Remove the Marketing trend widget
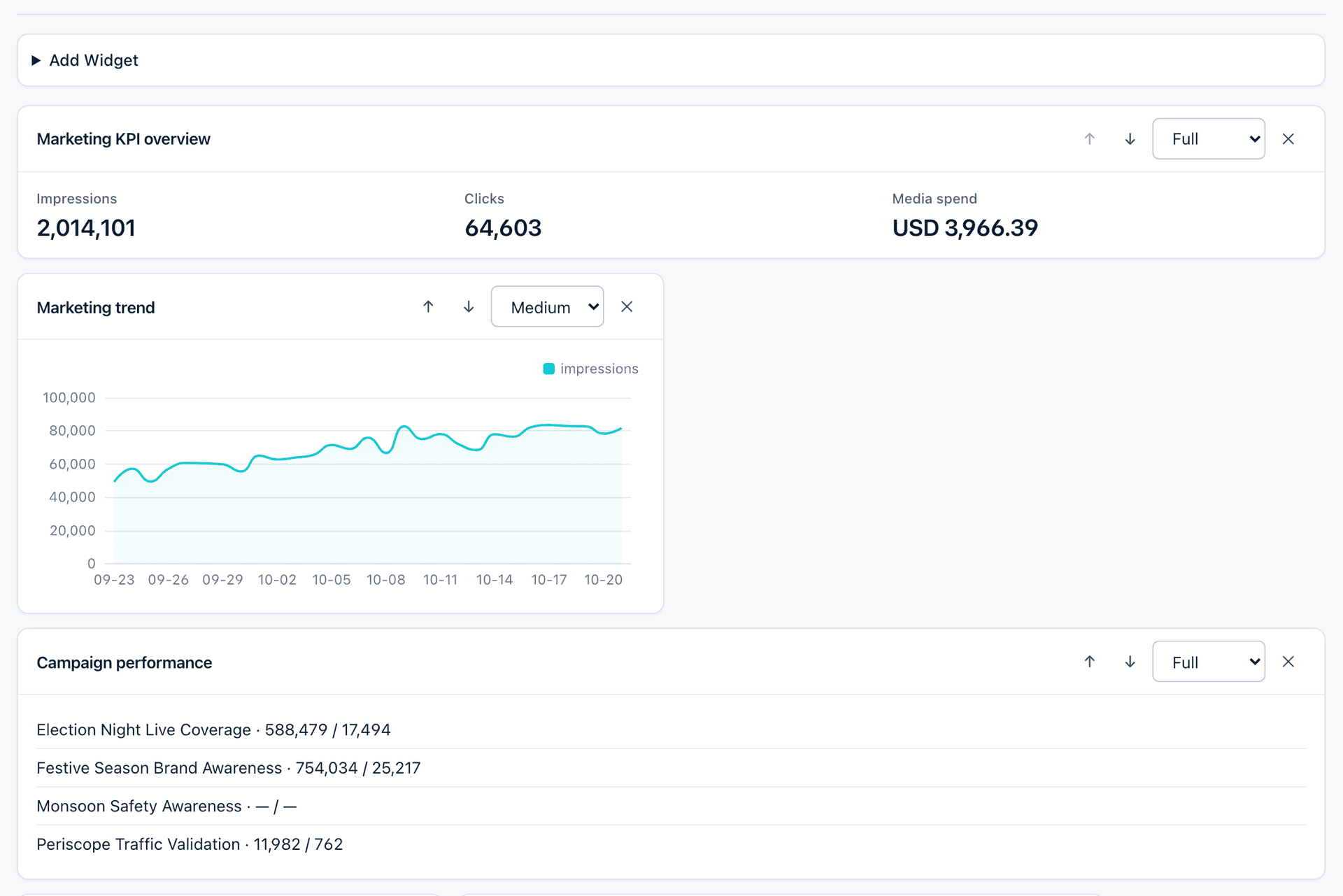The width and height of the screenshot is (1343, 896). tap(627, 306)
